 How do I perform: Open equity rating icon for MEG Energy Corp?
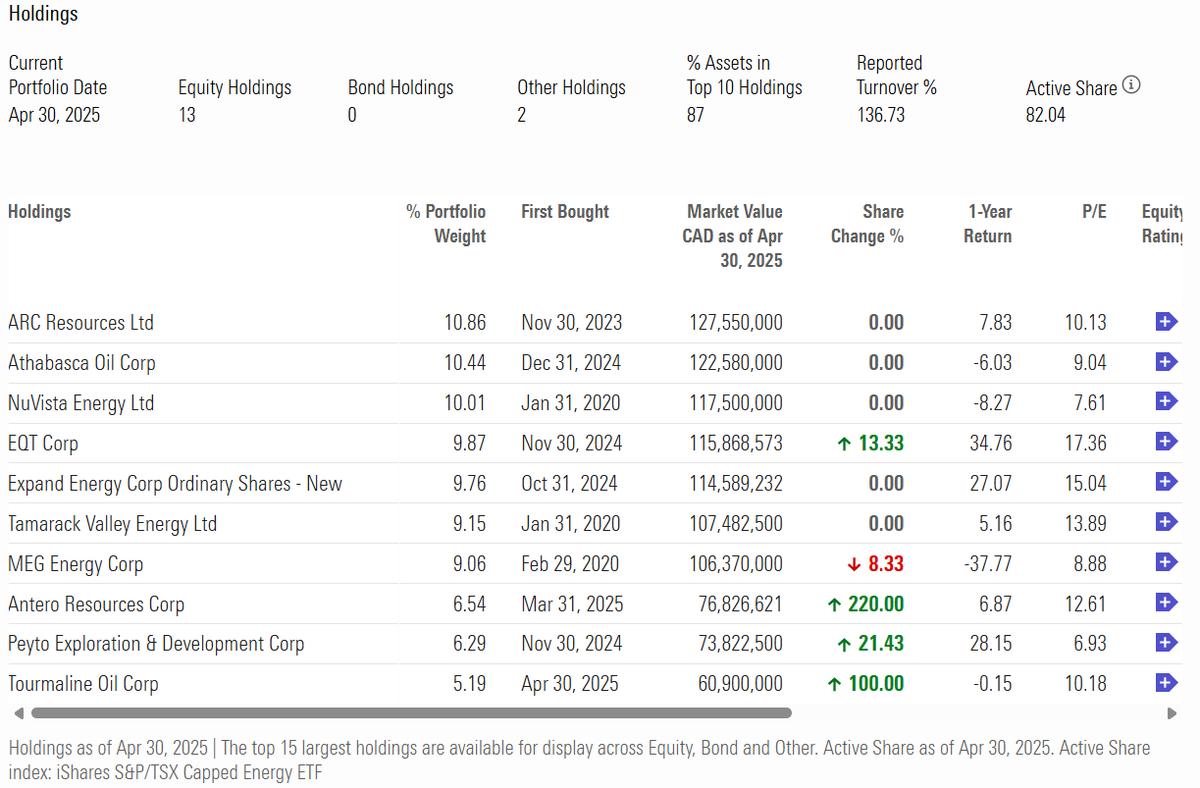pos(1166,563)
